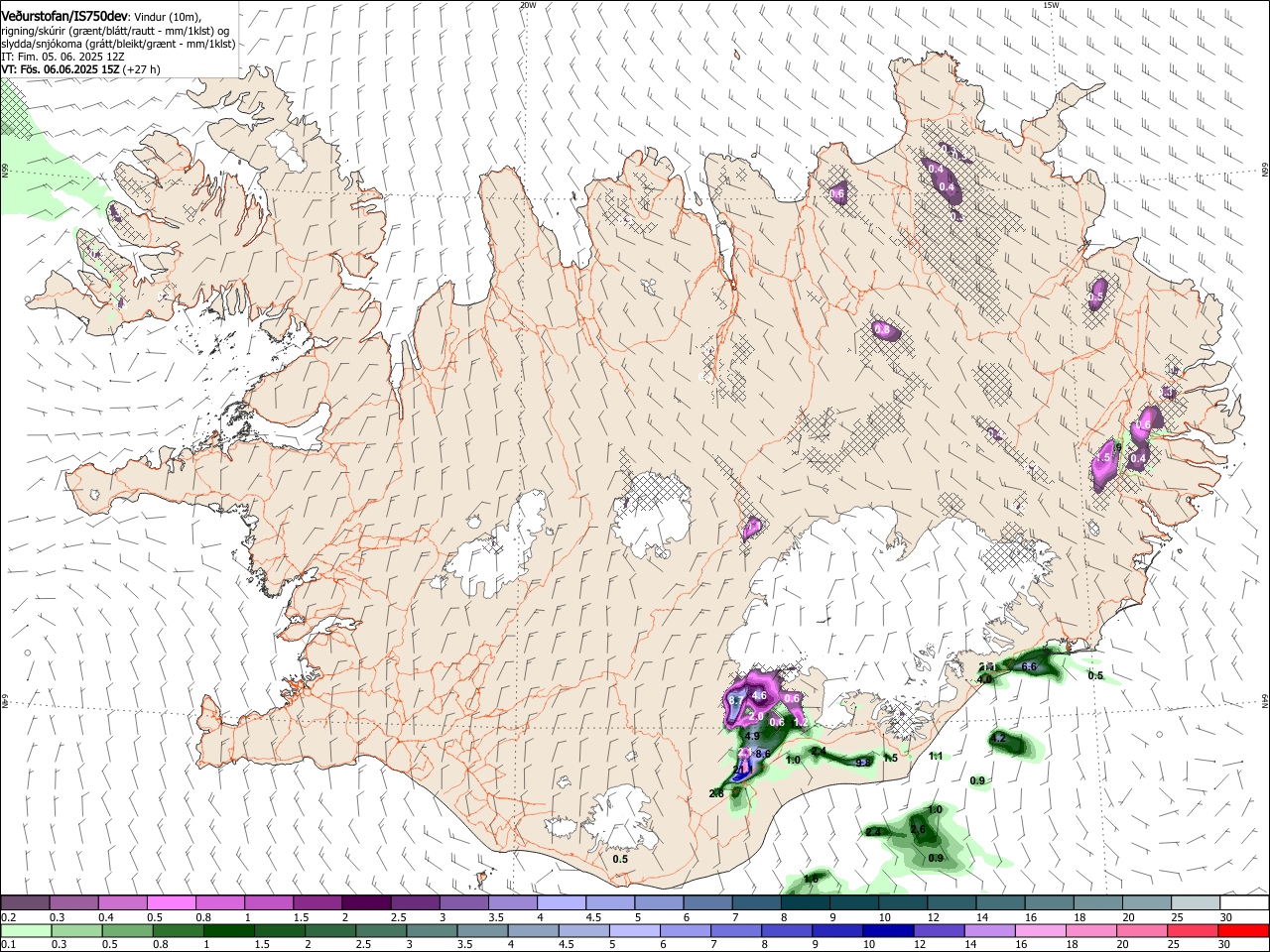Pick the medium green swatch between 0.5 and 0.8
Image resolution: width=1270 pixels, height=952 pixels.
(126, 930)
